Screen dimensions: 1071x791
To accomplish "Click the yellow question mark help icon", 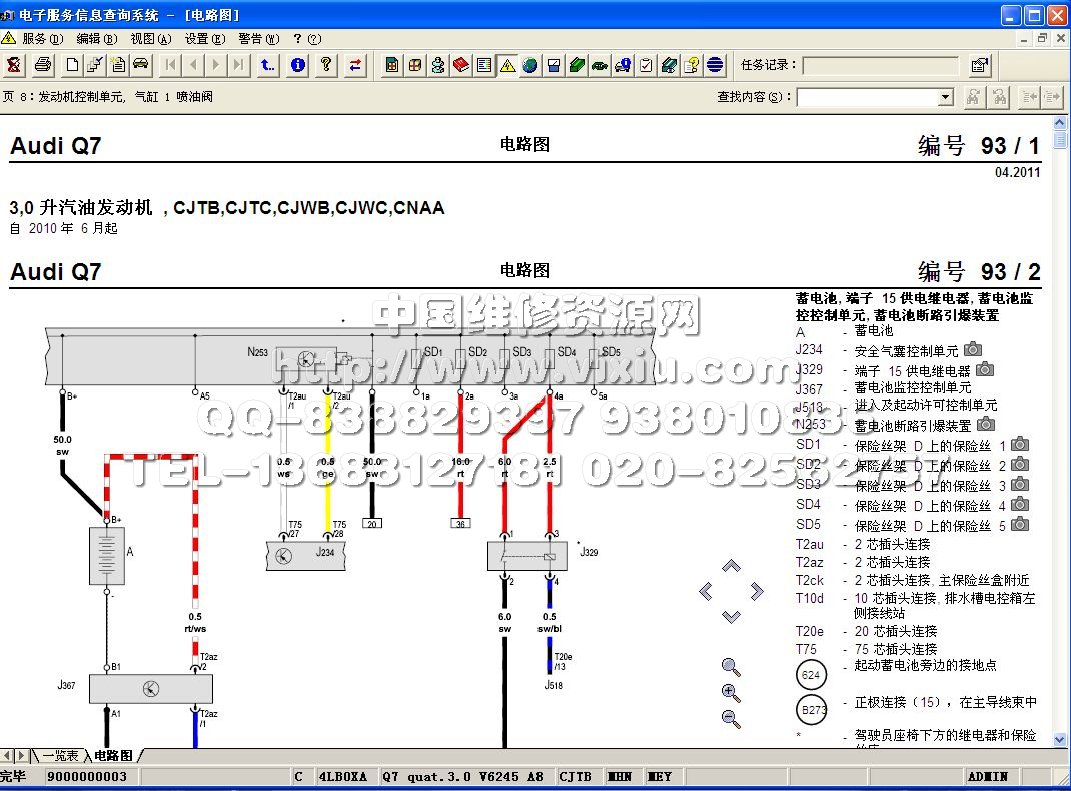I will (326, 66).
